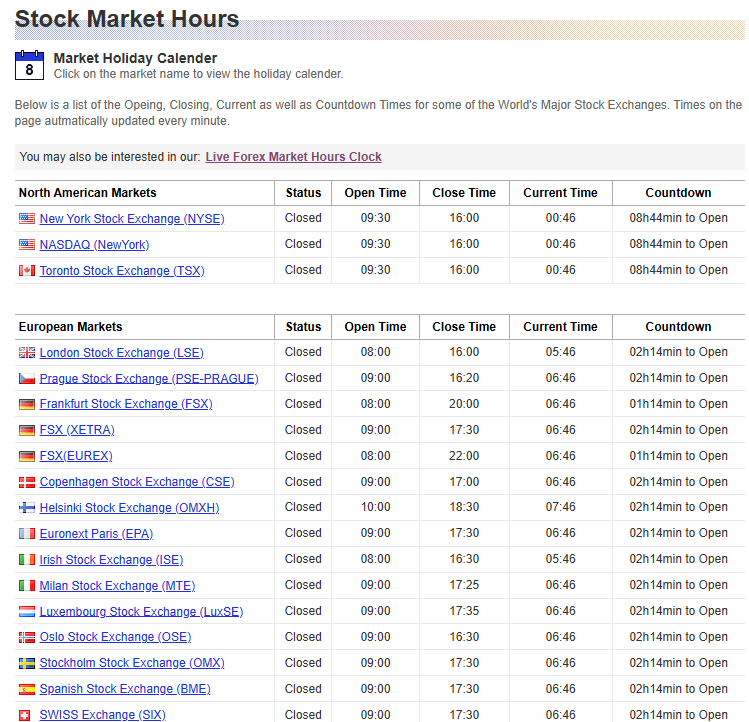The height and width of the screenshot is (722, 749).
Task: Click the Spanish flag beside Spanish Stock Exchange
Action: [27, 689]
